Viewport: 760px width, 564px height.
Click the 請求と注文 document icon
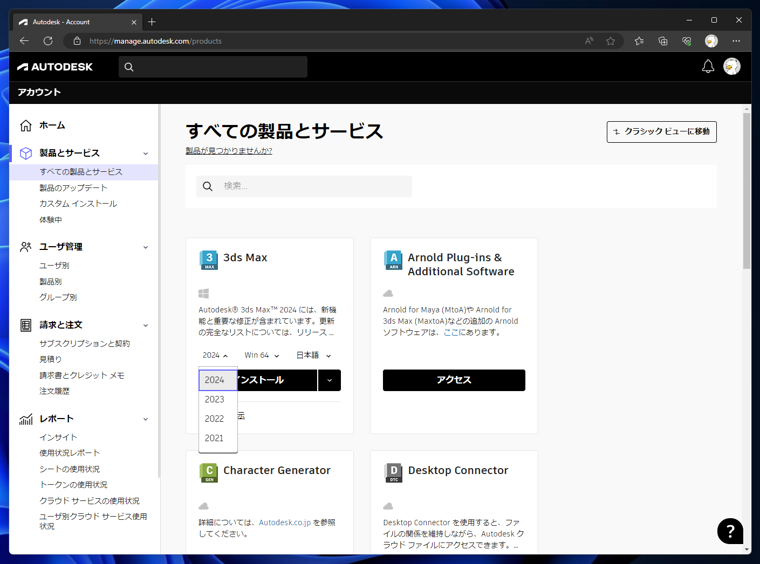26,325
